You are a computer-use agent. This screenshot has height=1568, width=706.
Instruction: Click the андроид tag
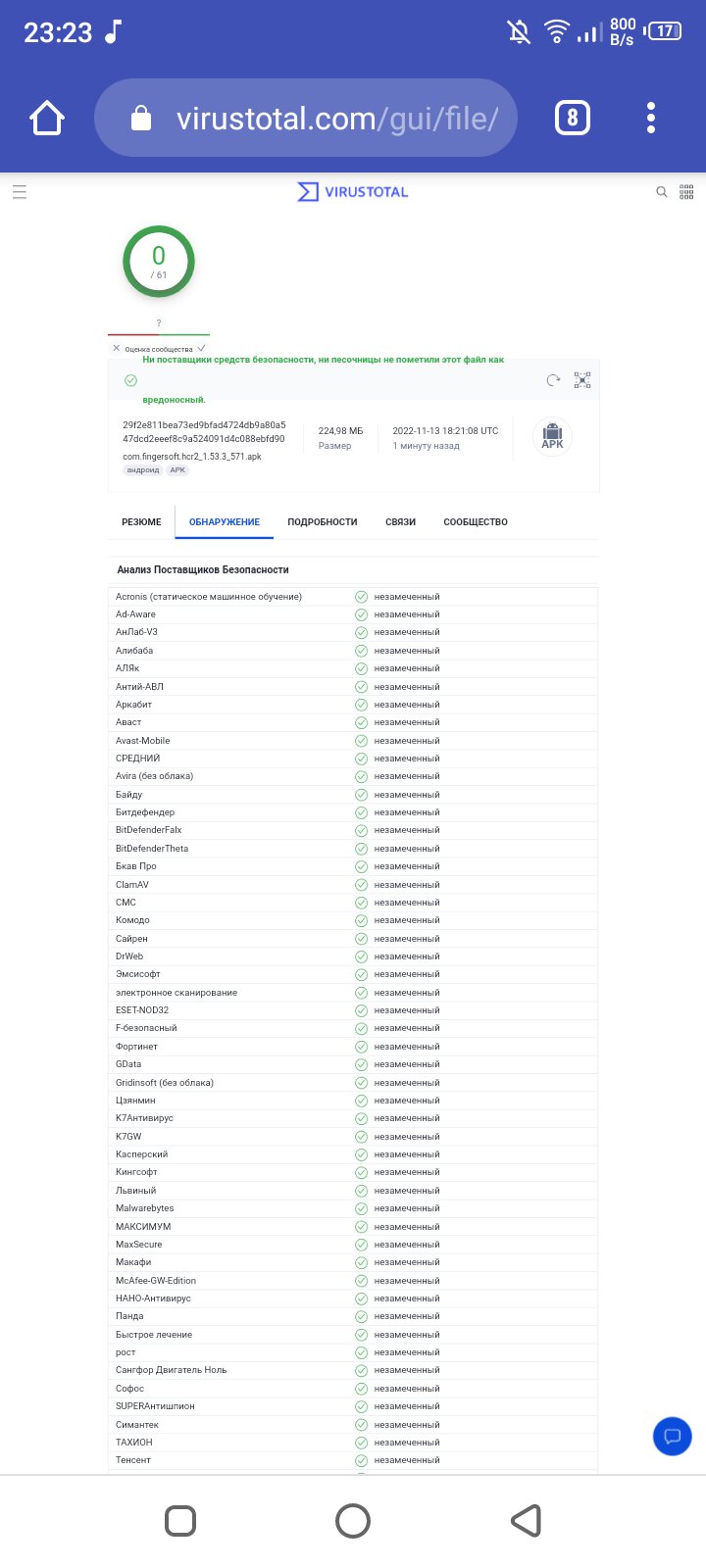point(143,470)
